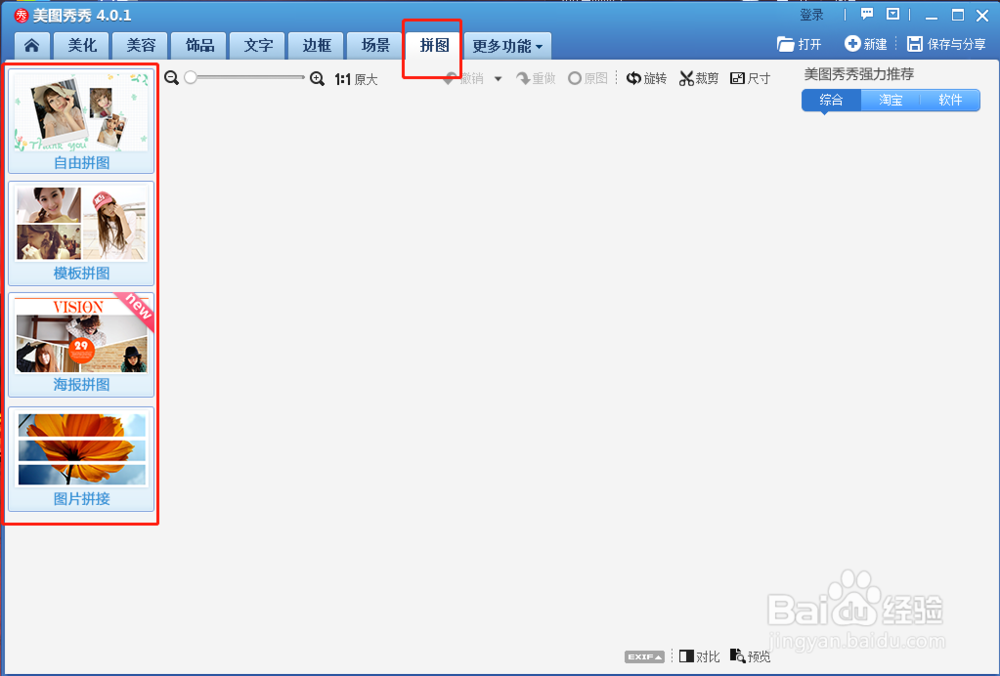Choose the 自由拼图 collage option
The width and height of the screenshot is (1000, 676).
pos(81,121)
